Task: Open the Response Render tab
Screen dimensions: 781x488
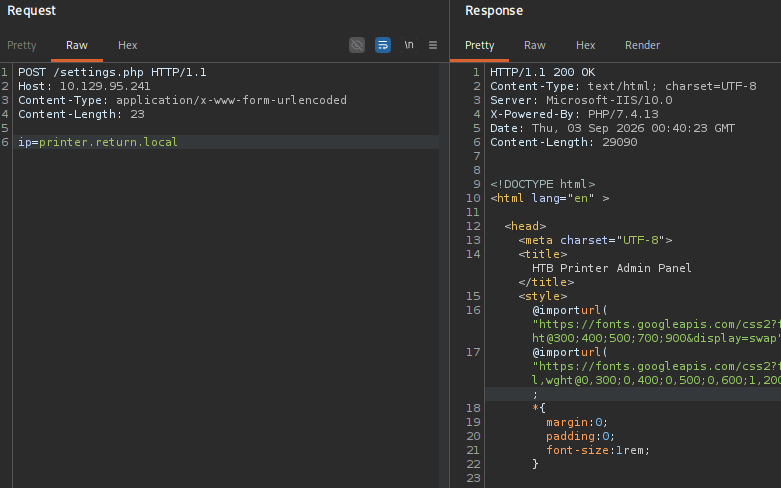Action: (x=643, y=45)
